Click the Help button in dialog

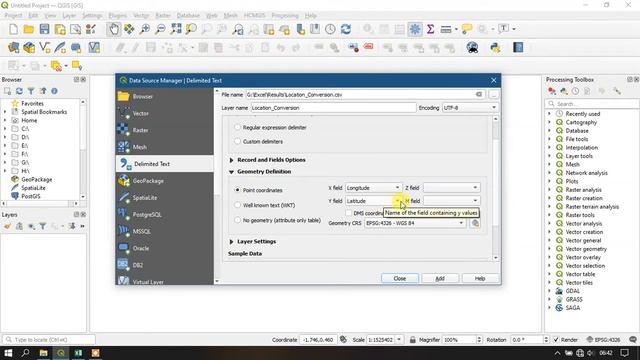click(480, 278)
